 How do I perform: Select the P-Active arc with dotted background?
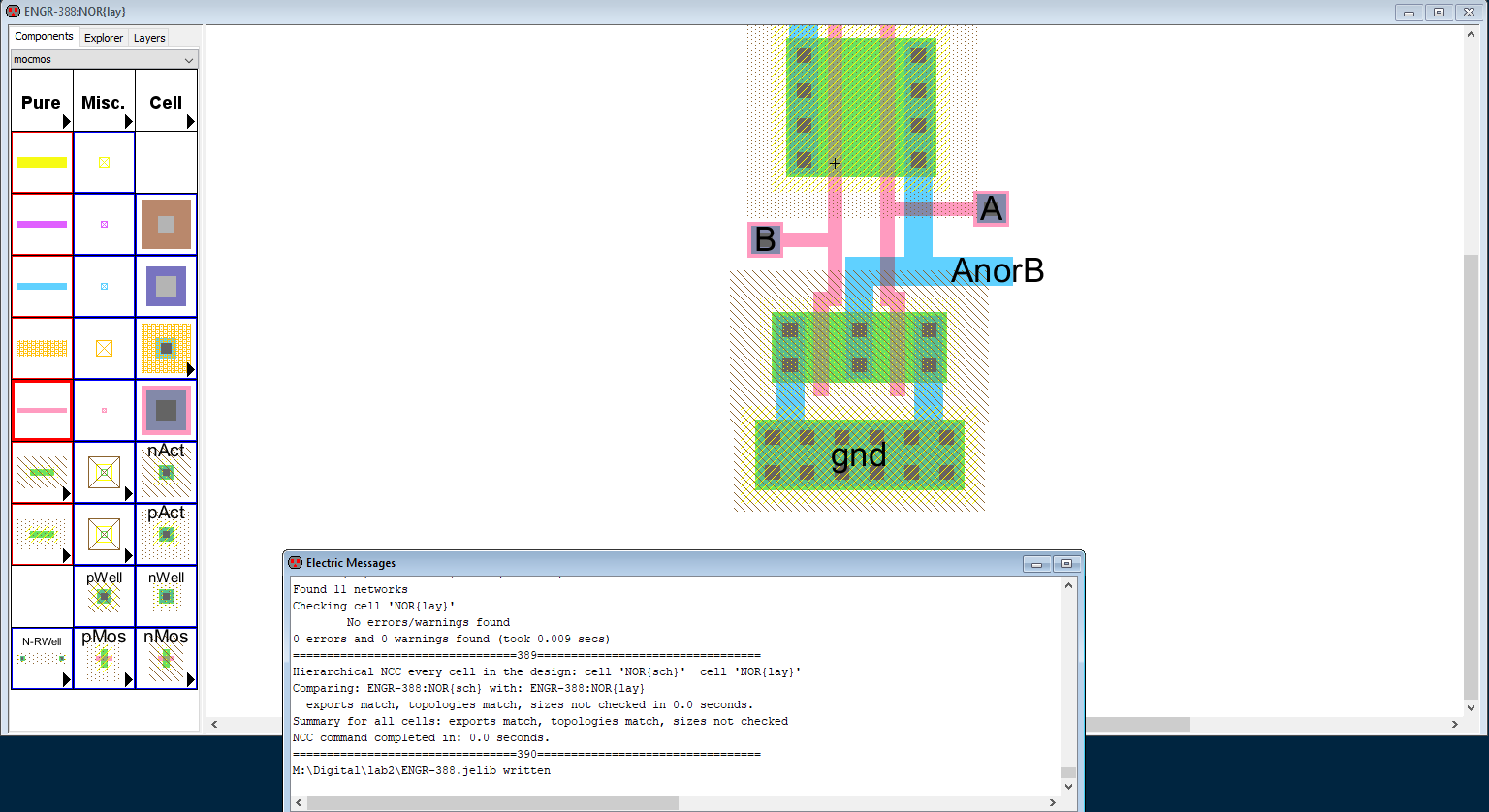coord(42,534)
